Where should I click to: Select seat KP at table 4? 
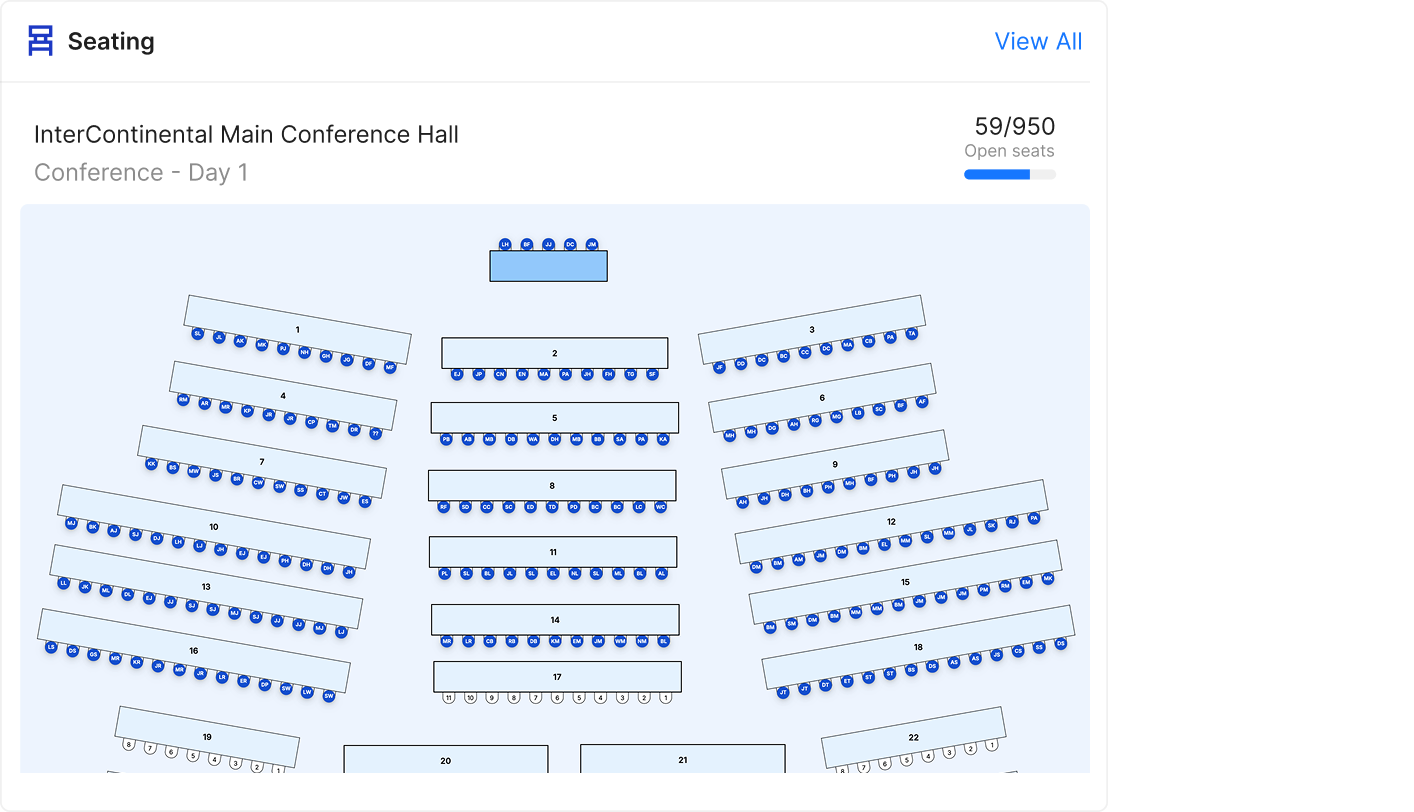(x=247, y=410)
